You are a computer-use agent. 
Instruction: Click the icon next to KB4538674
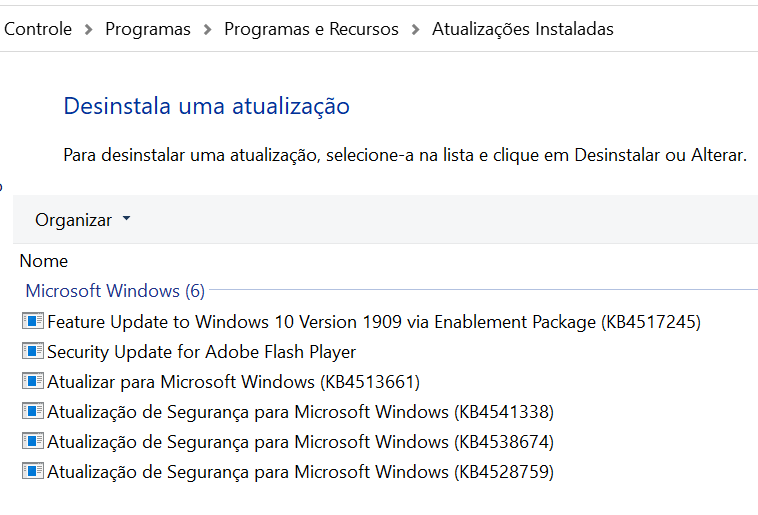coord(33,441)
